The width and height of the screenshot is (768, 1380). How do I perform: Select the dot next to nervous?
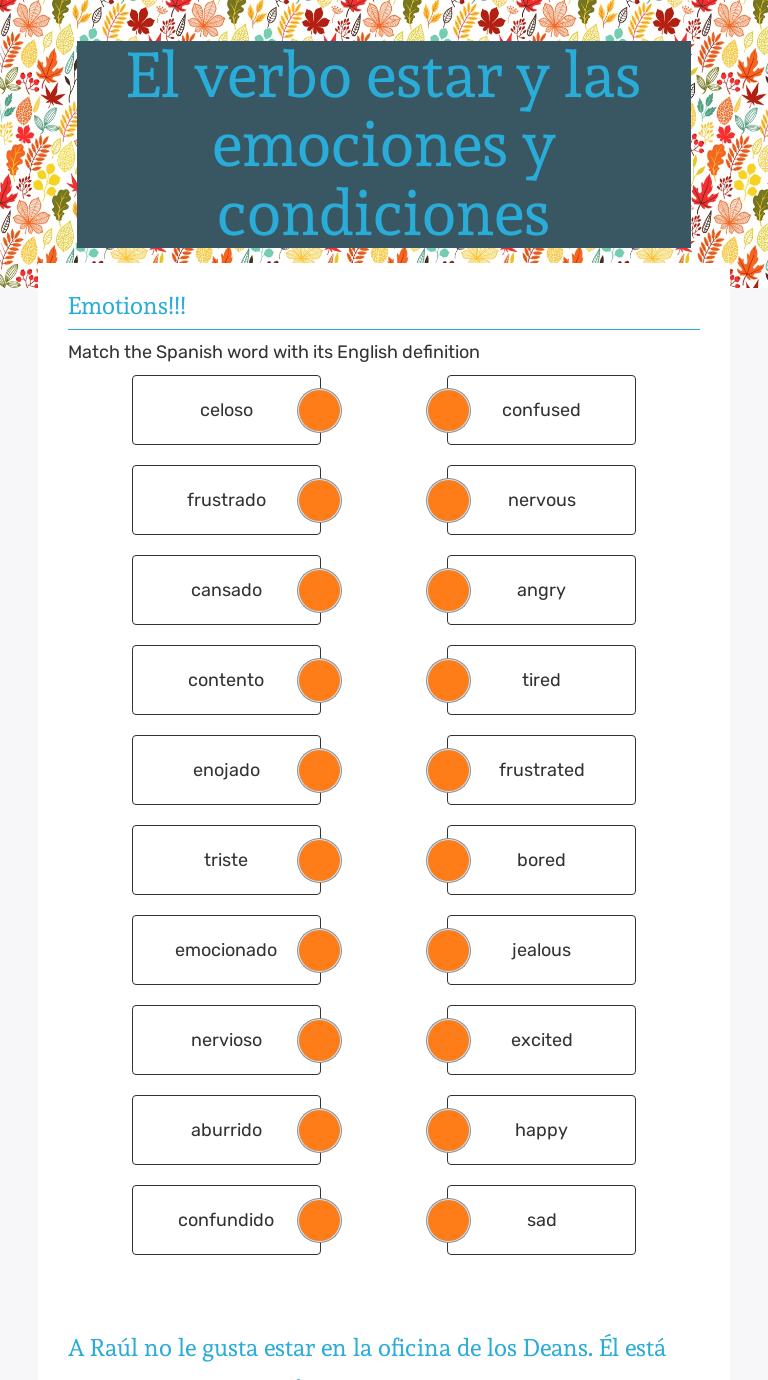click(448, 500)
